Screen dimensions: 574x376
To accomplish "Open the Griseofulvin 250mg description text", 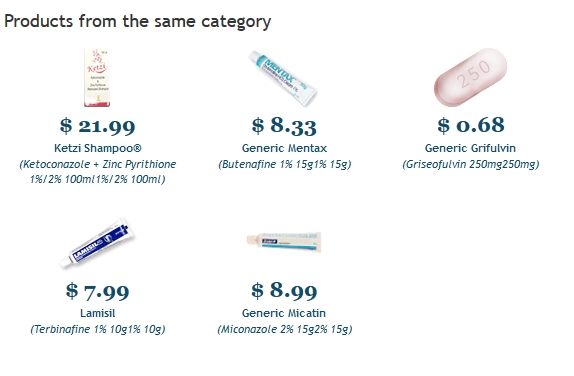I will coord(471,164).
